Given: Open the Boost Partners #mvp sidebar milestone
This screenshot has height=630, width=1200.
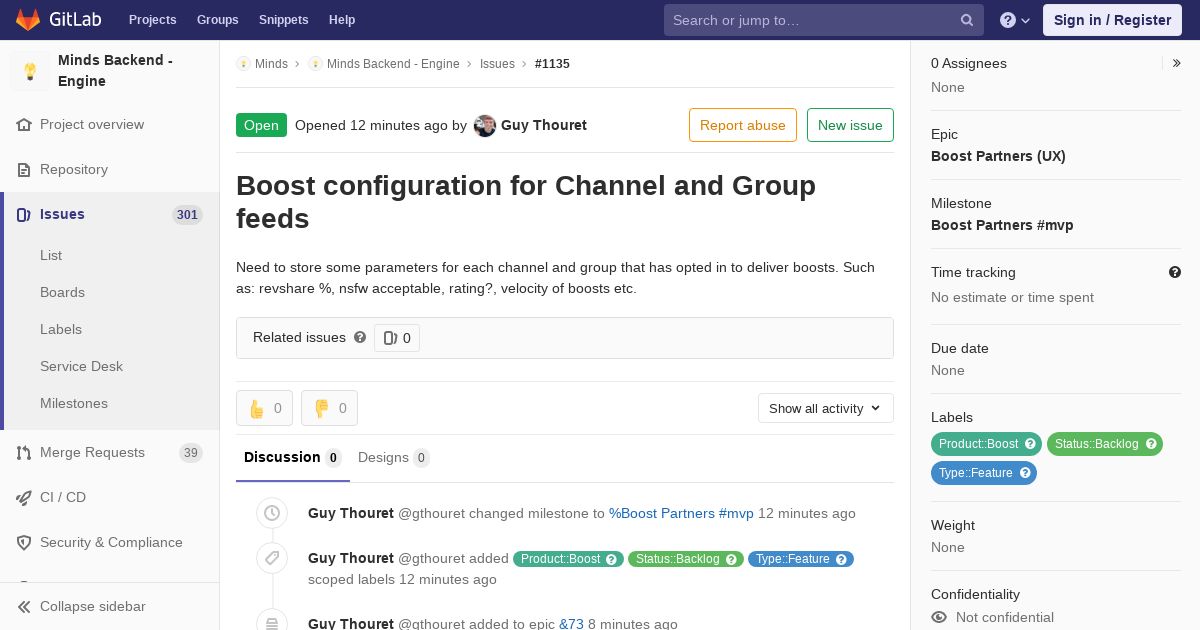Looking at the screenshot, I should [1002, 225].
